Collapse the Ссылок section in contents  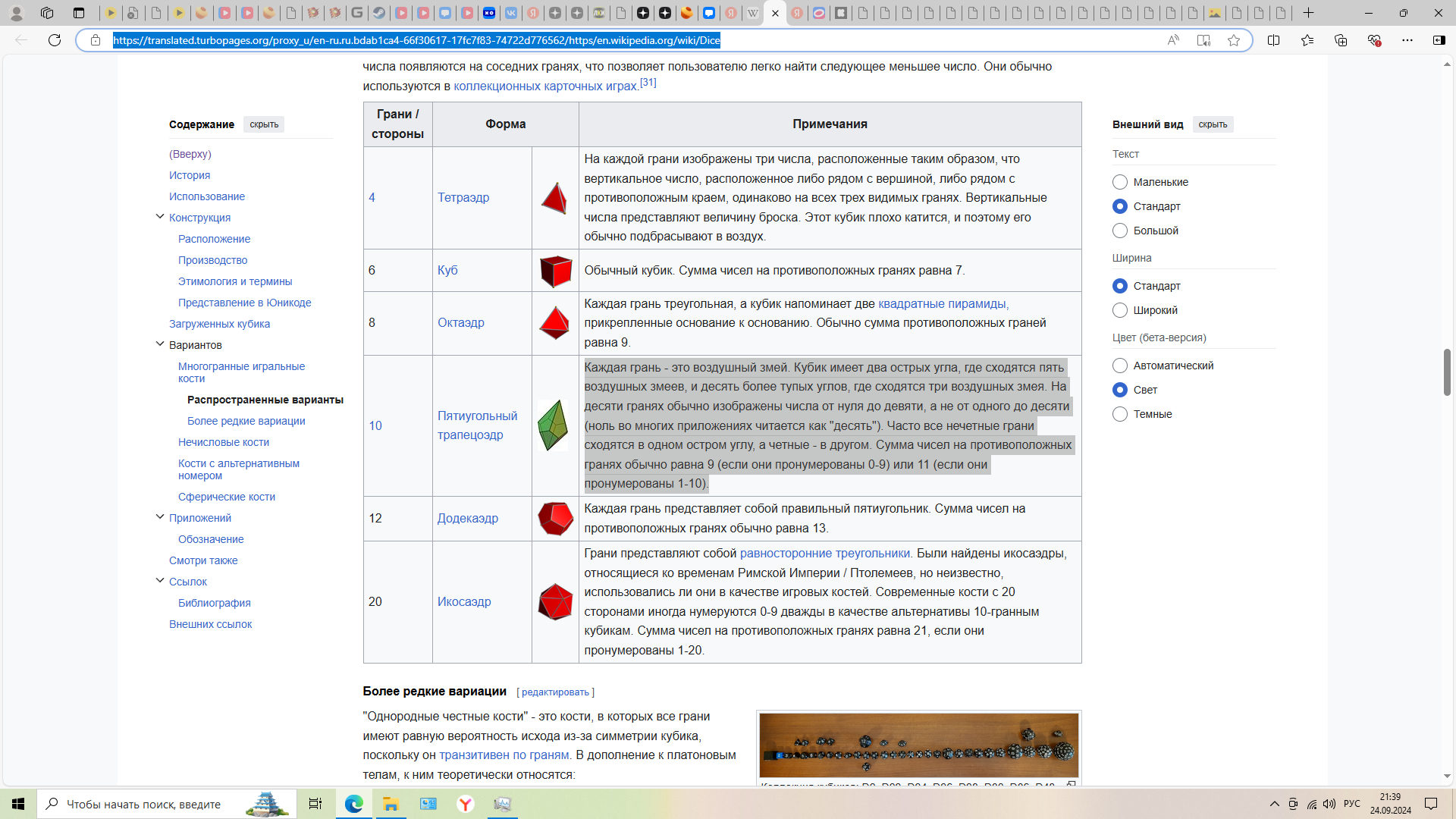click(160, 581)
